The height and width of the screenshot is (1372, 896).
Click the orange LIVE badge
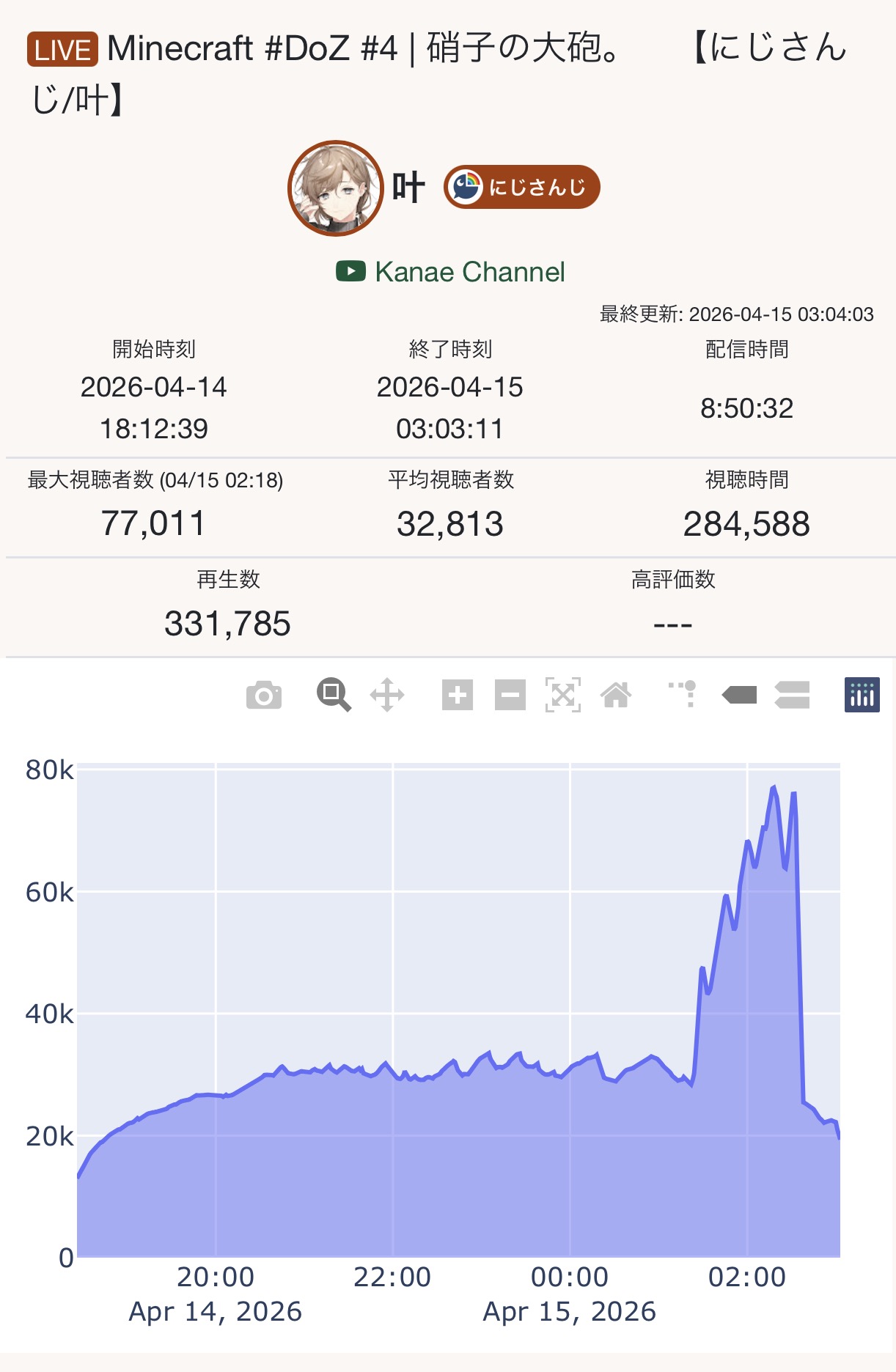[62, 50]
